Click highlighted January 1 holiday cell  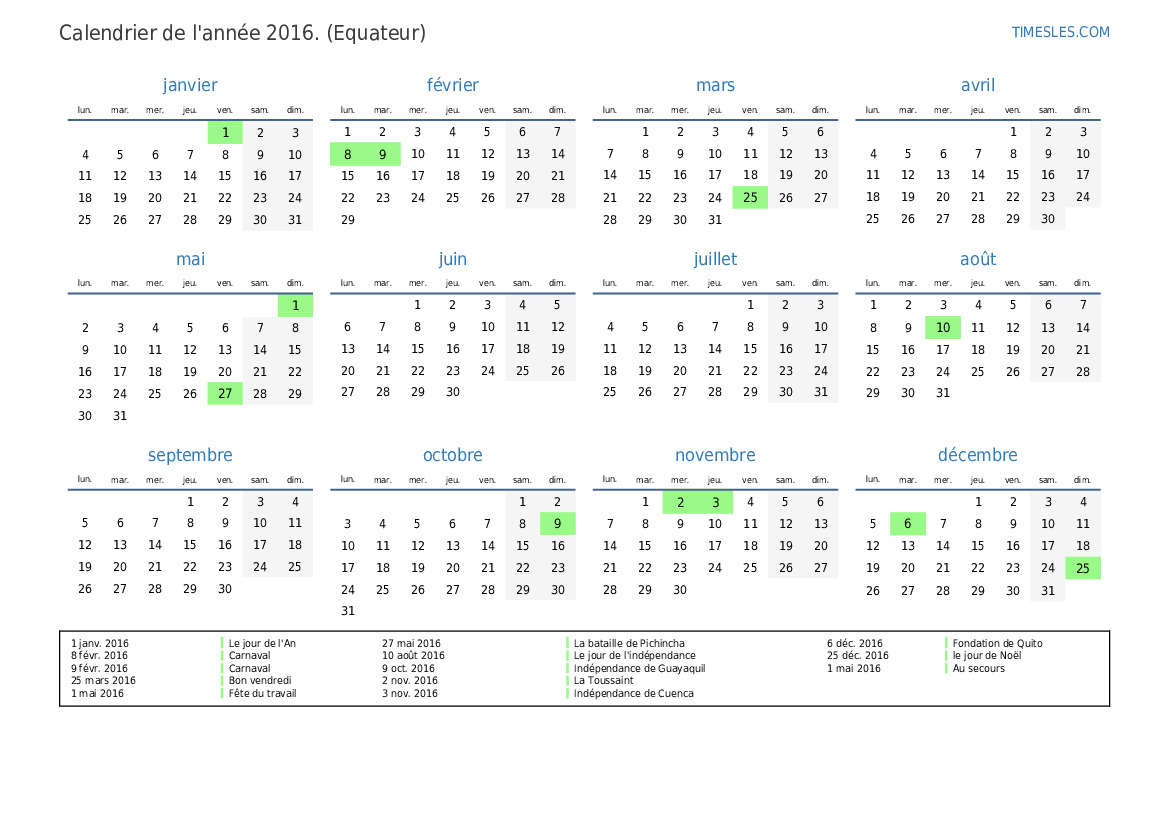(x=225, y=133)
